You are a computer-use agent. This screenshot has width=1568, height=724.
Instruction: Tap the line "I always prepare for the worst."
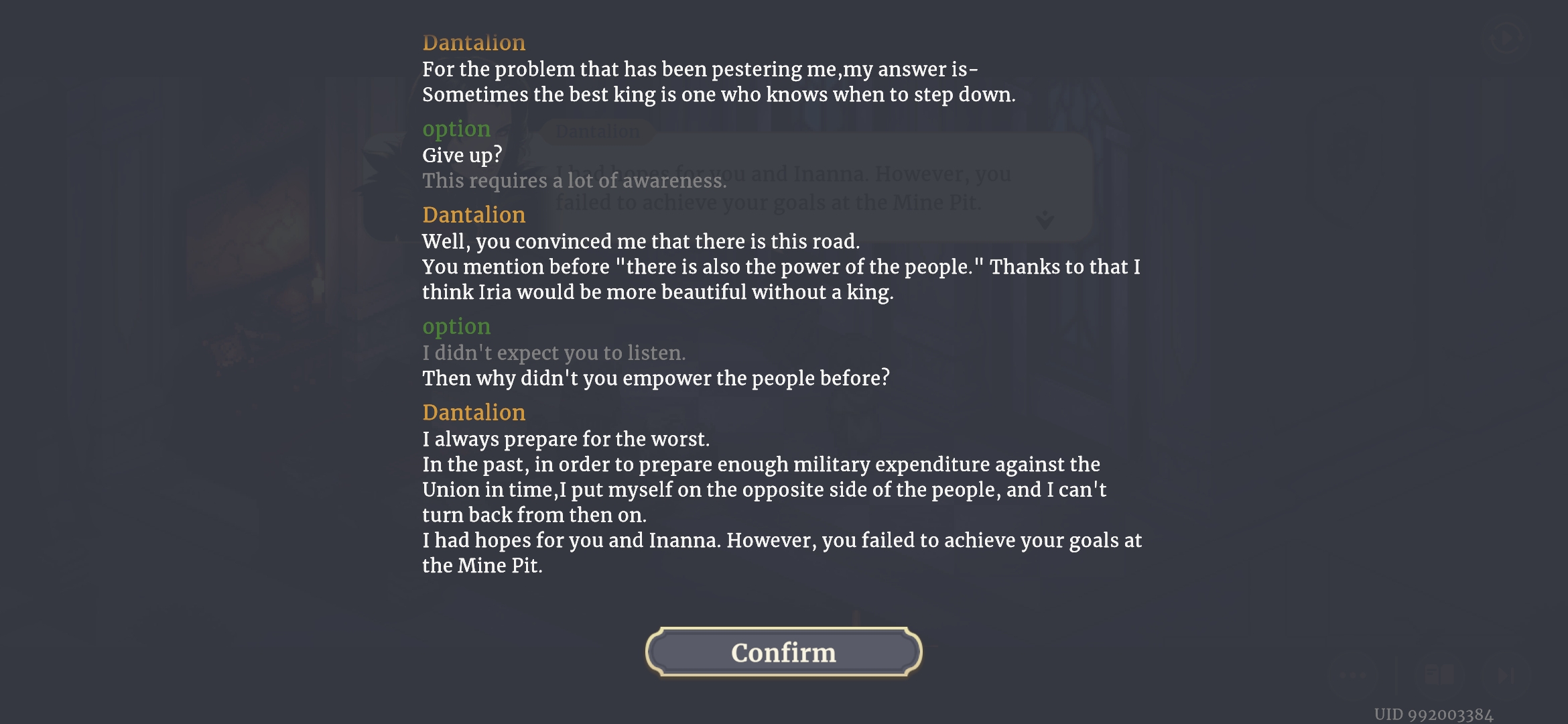[566, 439]
